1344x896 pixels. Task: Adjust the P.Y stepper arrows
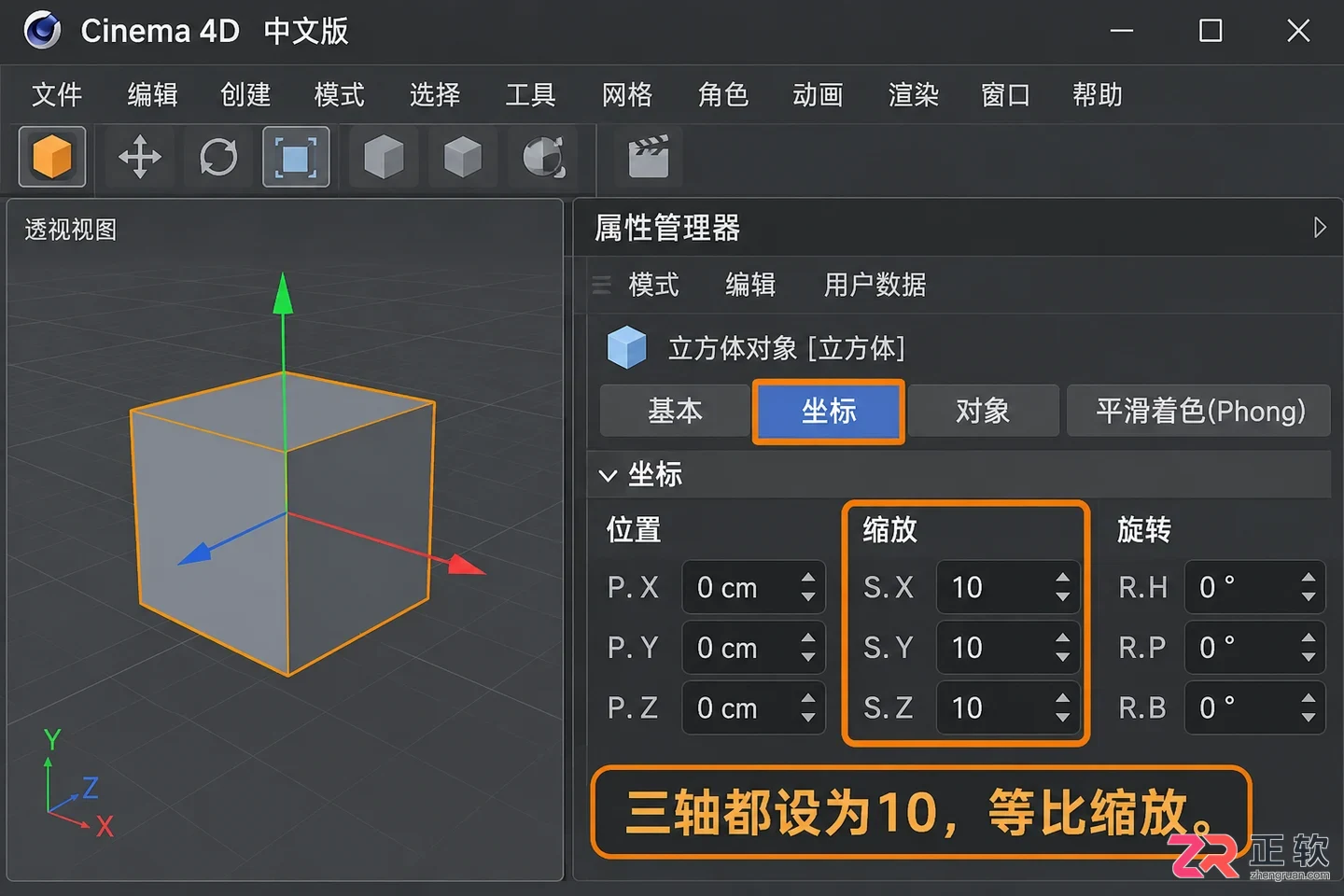pyautogui.click(x=808, y=647)
